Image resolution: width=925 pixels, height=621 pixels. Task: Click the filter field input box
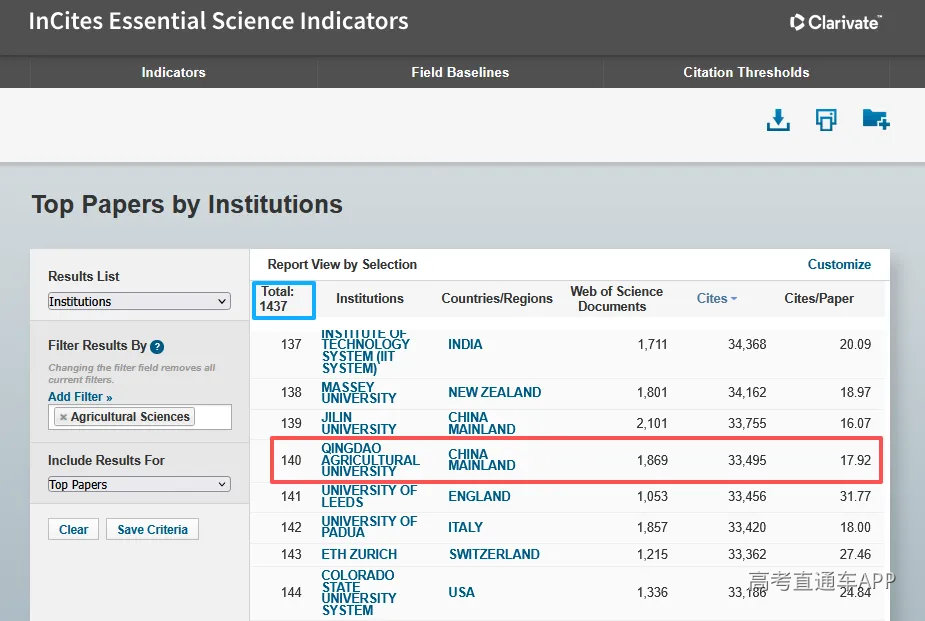point(140,417)
